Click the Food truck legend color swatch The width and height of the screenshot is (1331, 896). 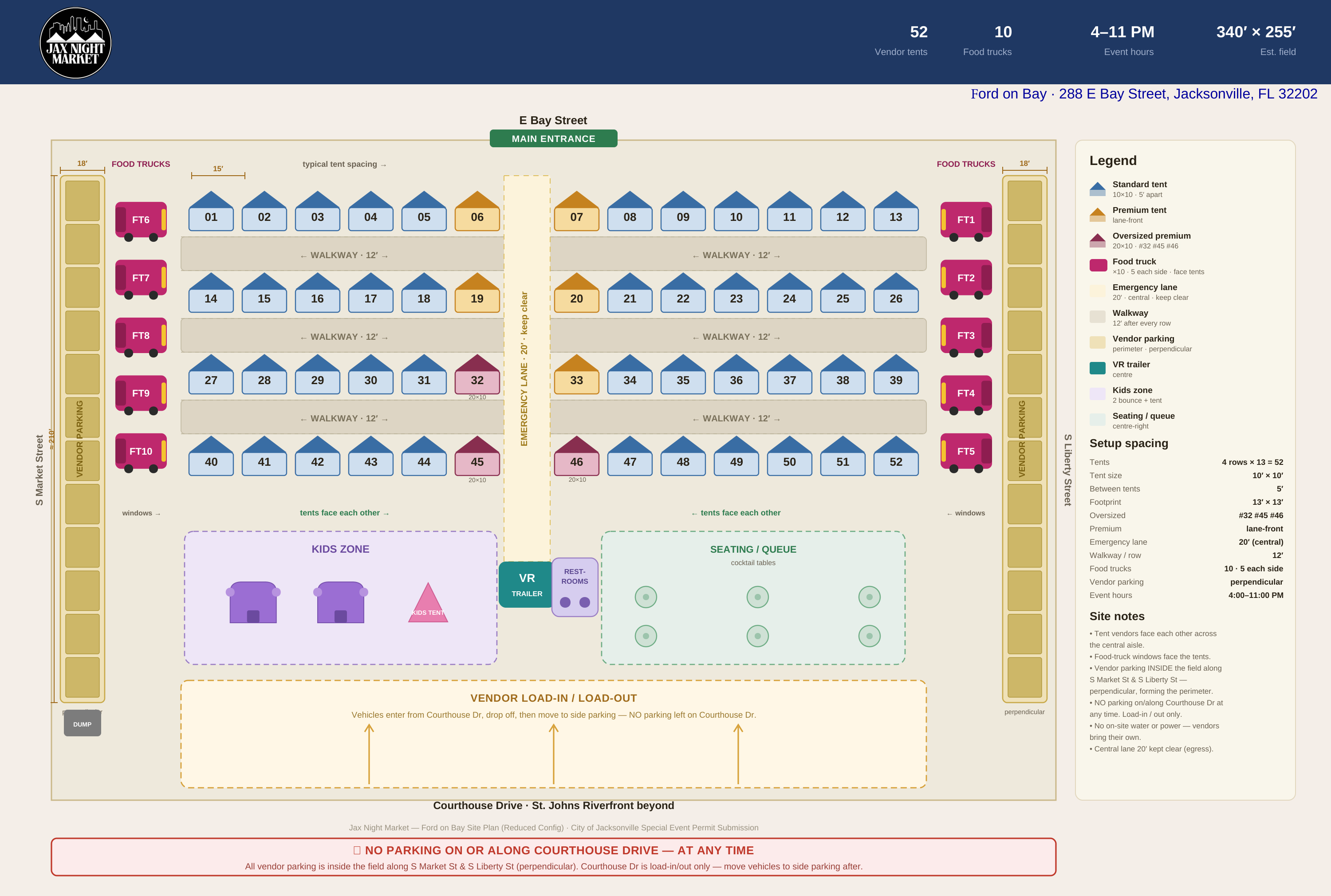pos(1098,265)
